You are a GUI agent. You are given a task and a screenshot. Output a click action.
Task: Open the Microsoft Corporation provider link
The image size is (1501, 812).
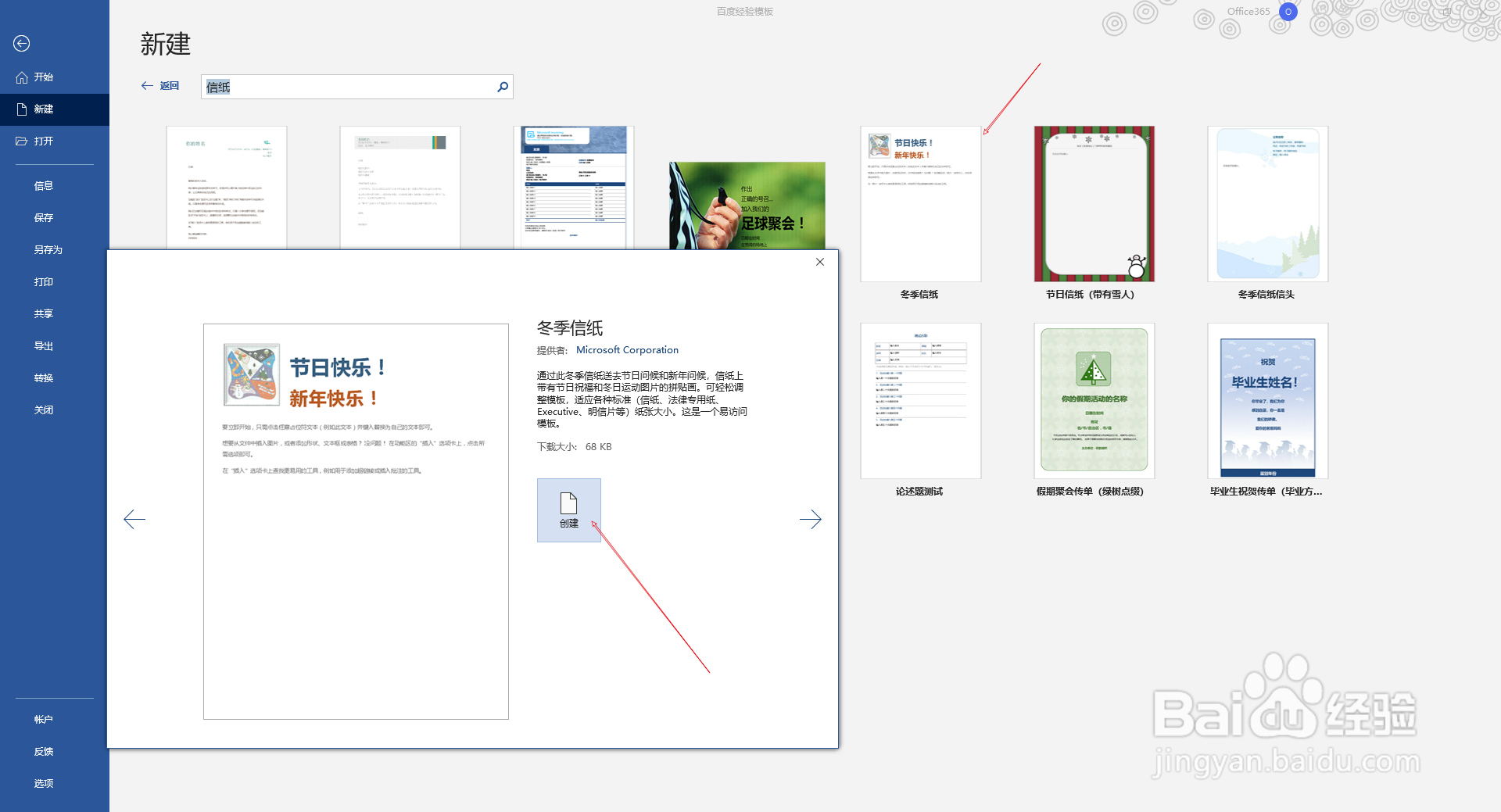(x=627, y=349)
